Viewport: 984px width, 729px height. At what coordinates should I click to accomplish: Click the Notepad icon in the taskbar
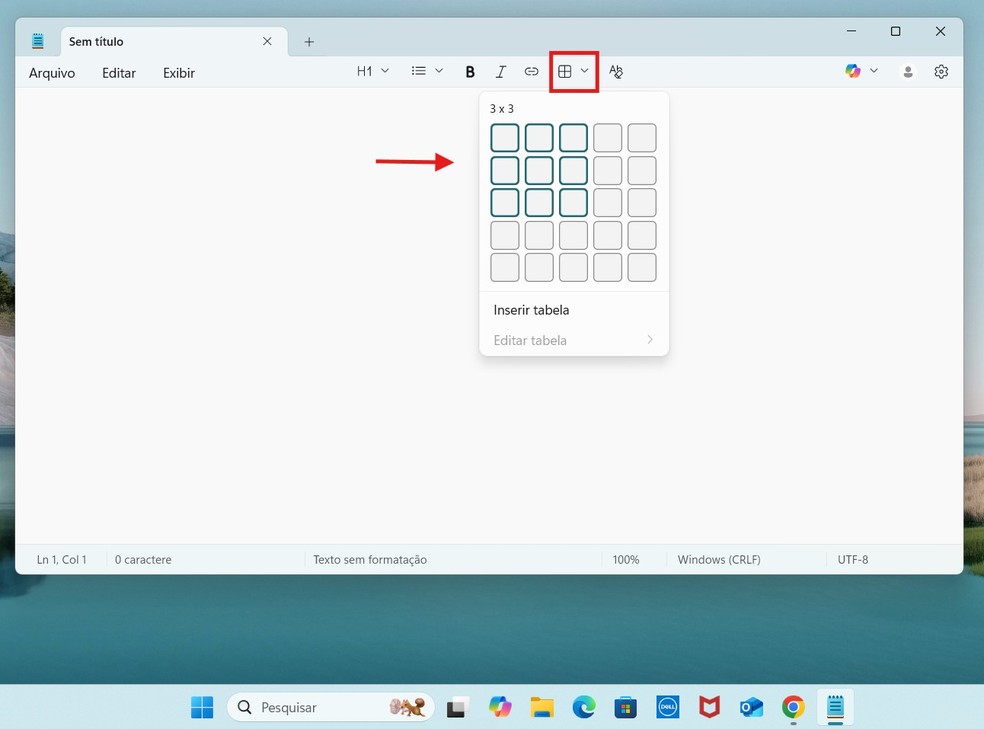click(x=835, y=707)
